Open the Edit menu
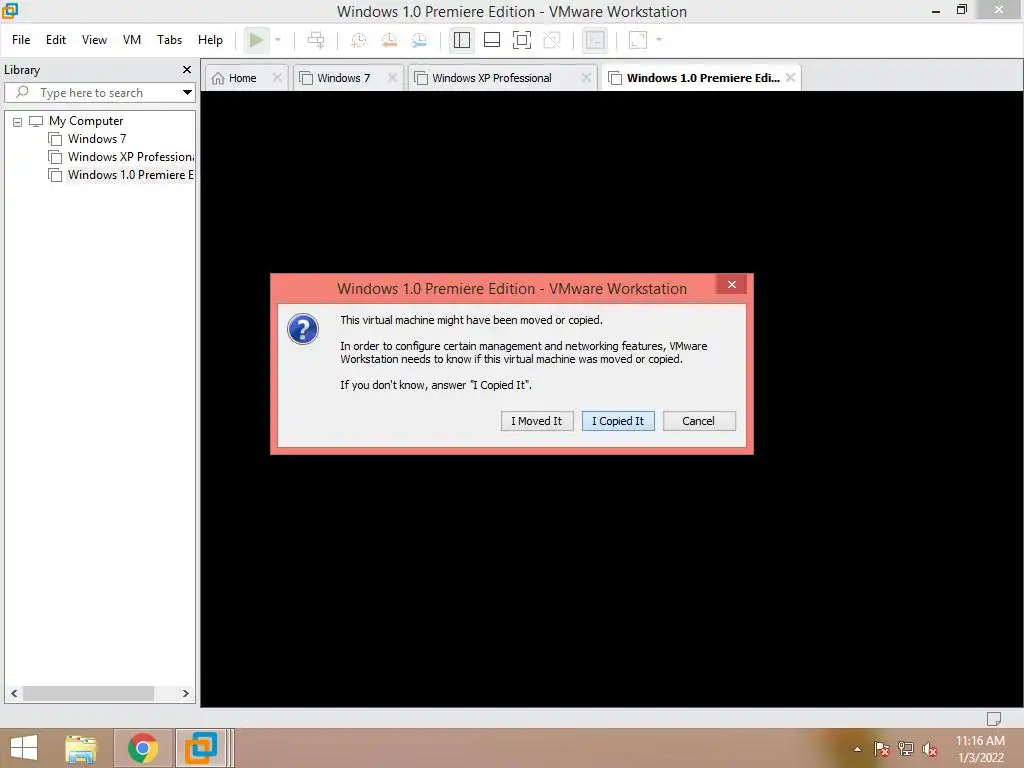Viewport: 1024px width, 768px height. point(56,40)
